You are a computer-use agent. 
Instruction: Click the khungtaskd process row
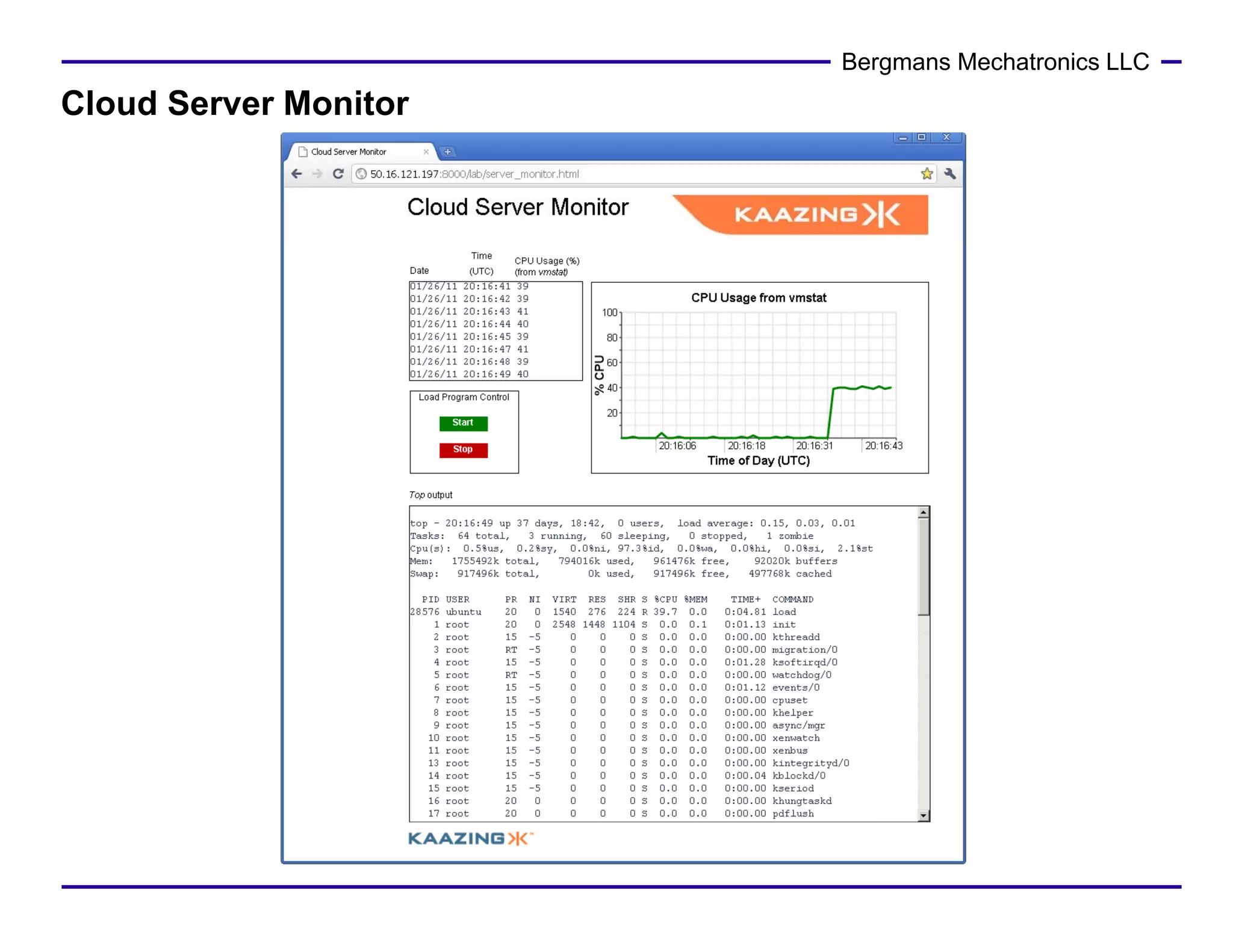pos(621,801)
